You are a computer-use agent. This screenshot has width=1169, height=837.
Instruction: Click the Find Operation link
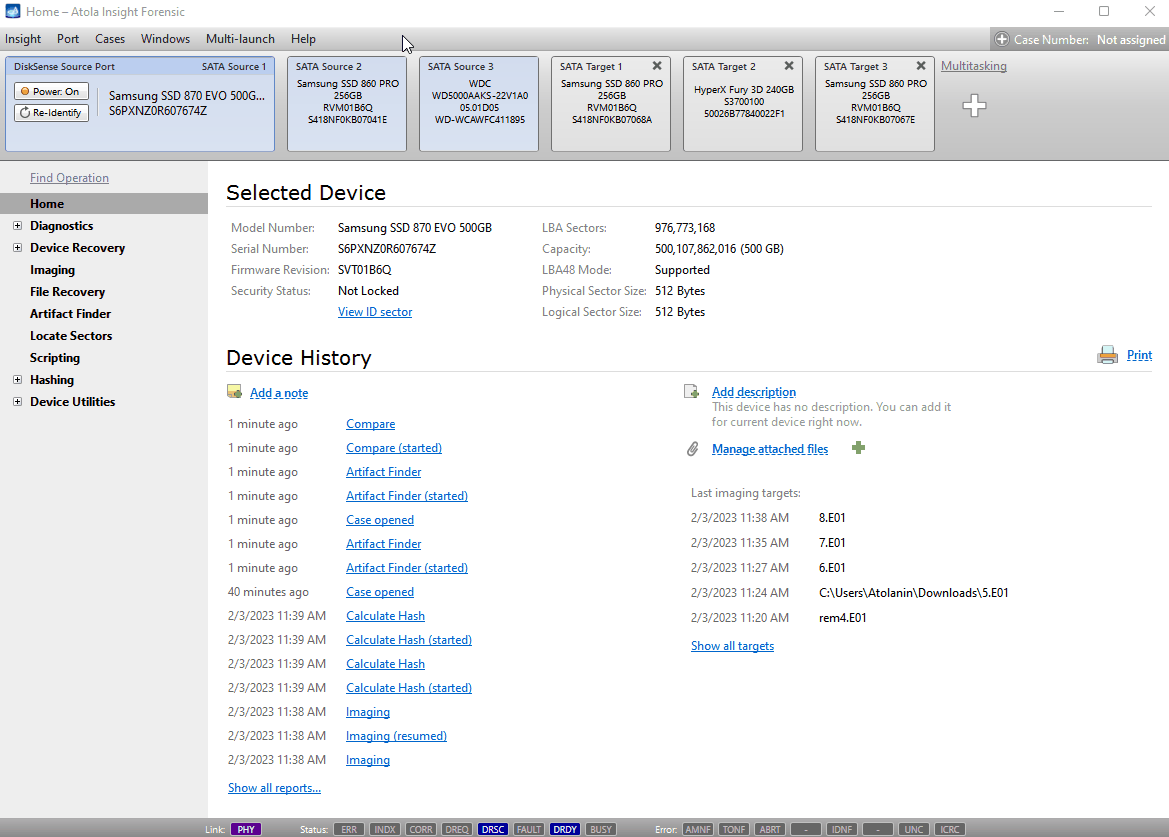tap(69, 177)
